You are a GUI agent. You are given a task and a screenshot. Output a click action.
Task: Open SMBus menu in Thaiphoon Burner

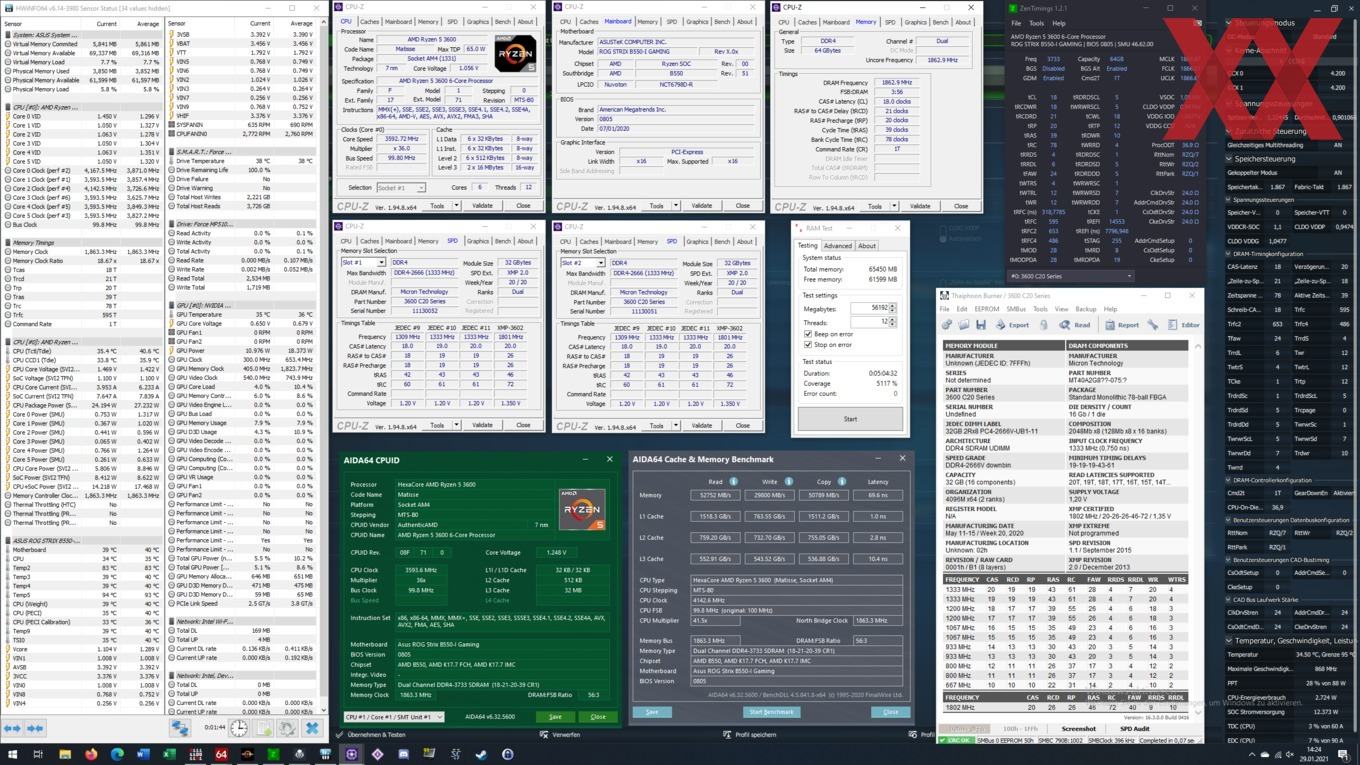pos(1016,309)
